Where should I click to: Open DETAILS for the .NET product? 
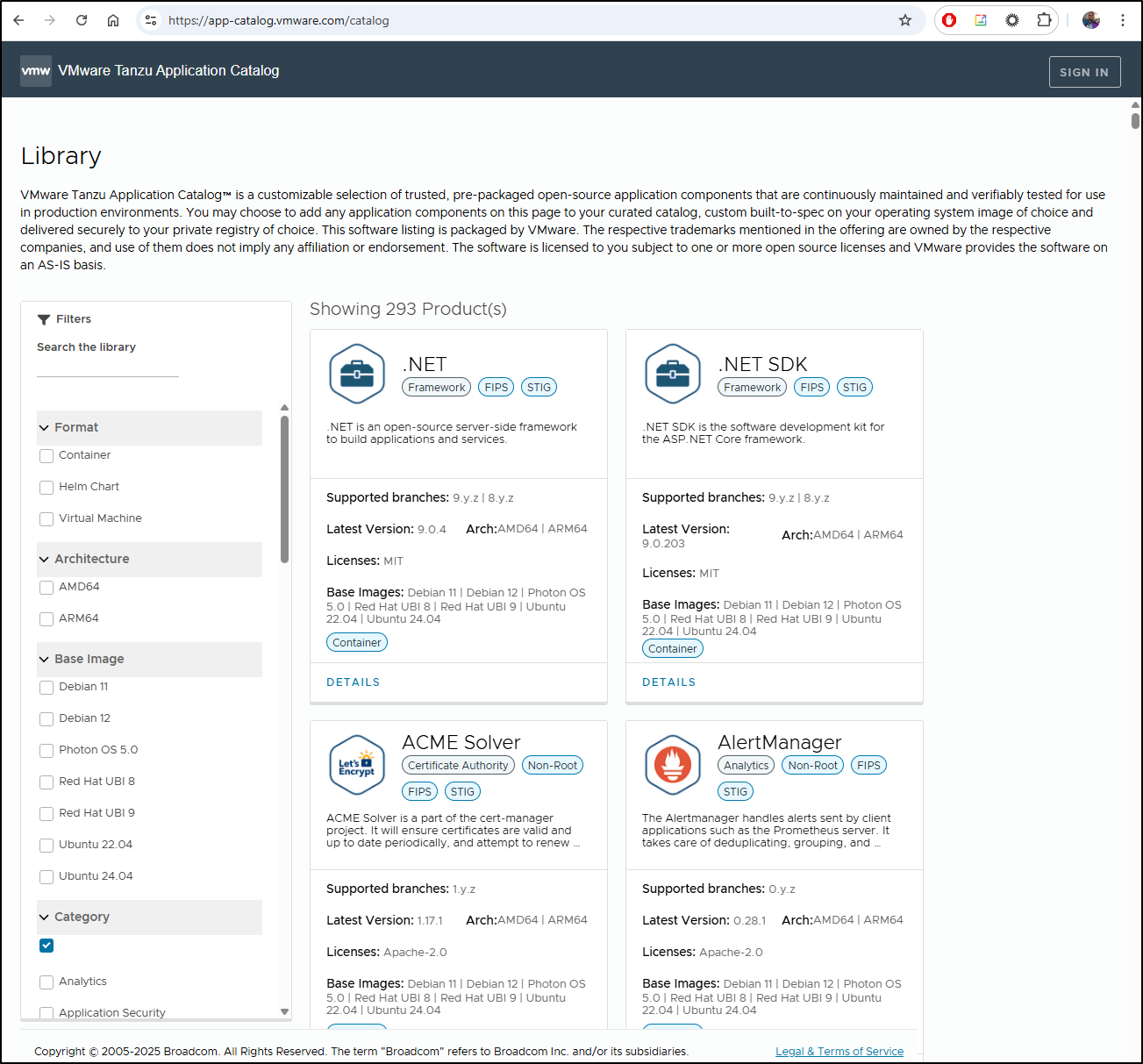pyautogui.click(x=353, y=682)
